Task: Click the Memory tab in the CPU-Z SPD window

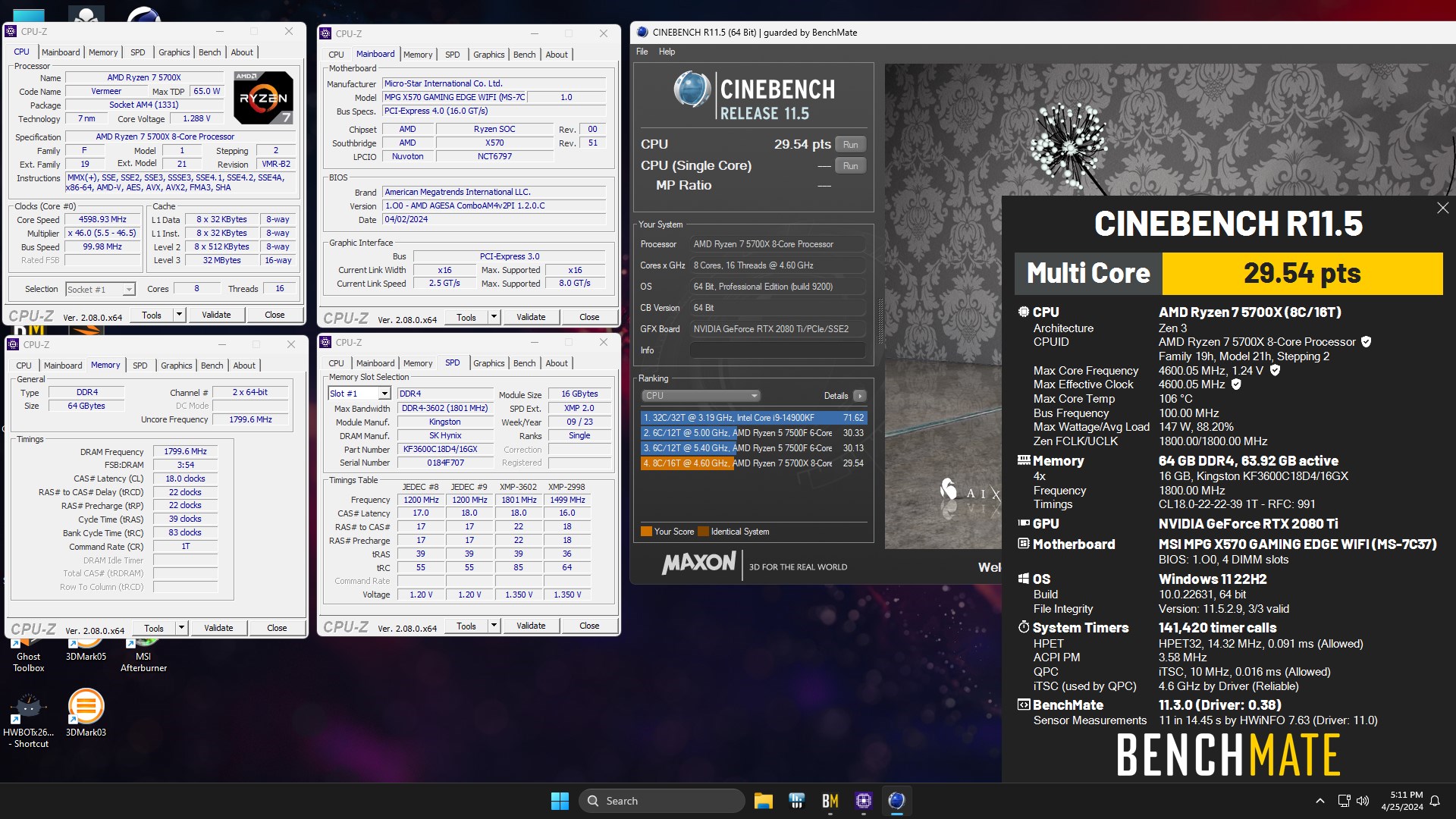Action: click(x=418, y=363)
